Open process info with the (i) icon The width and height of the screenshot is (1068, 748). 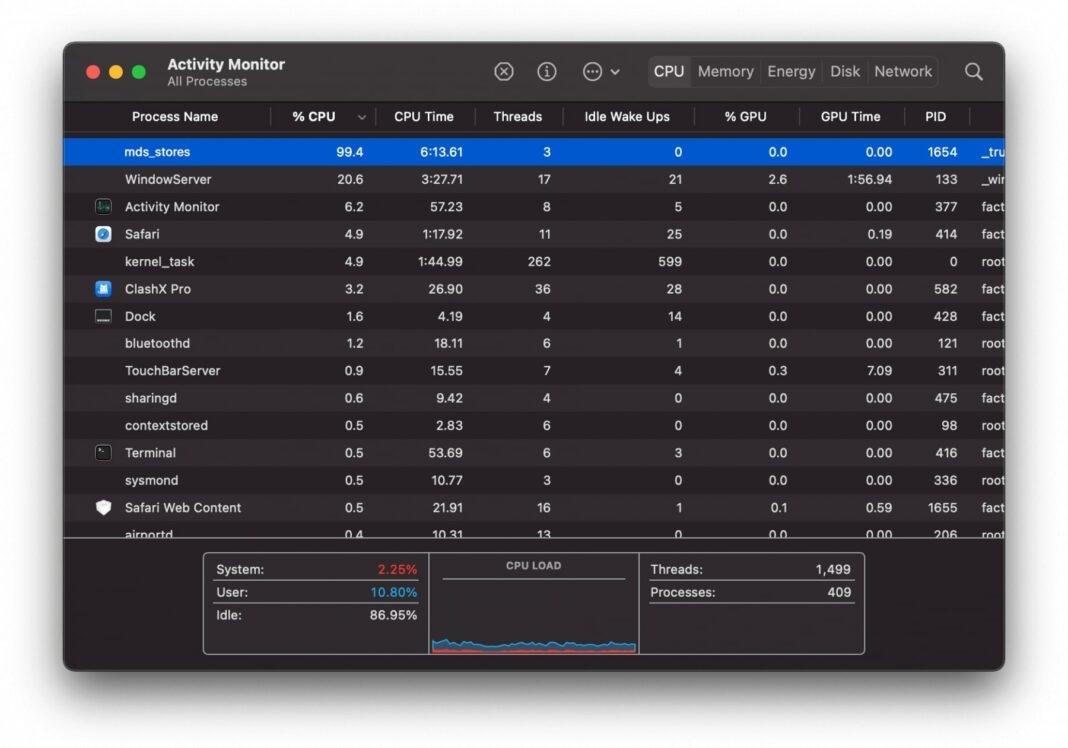[x=546, y=71]
